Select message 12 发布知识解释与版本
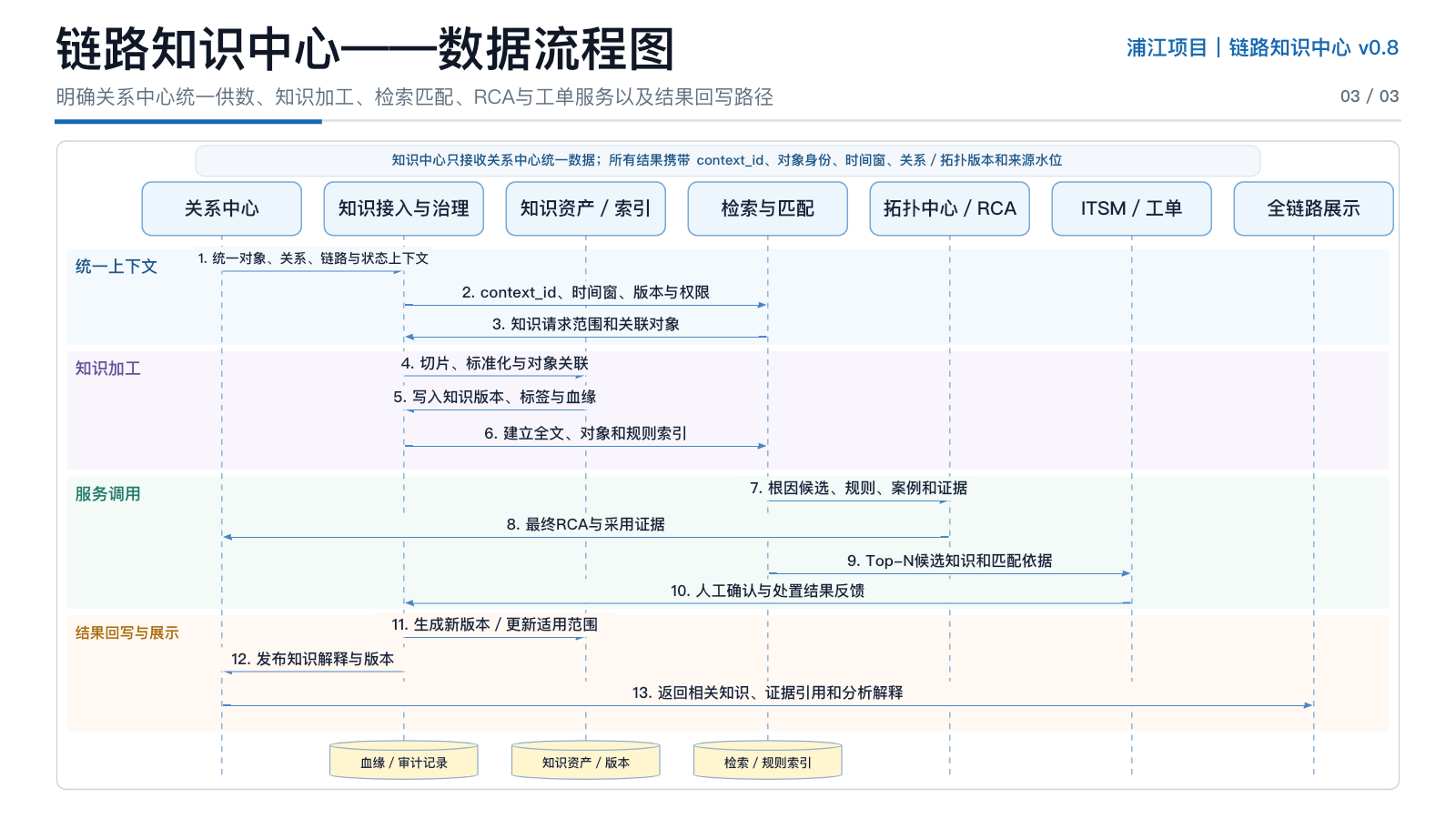Screen dimensions: 1456x819 coord(312,659)
